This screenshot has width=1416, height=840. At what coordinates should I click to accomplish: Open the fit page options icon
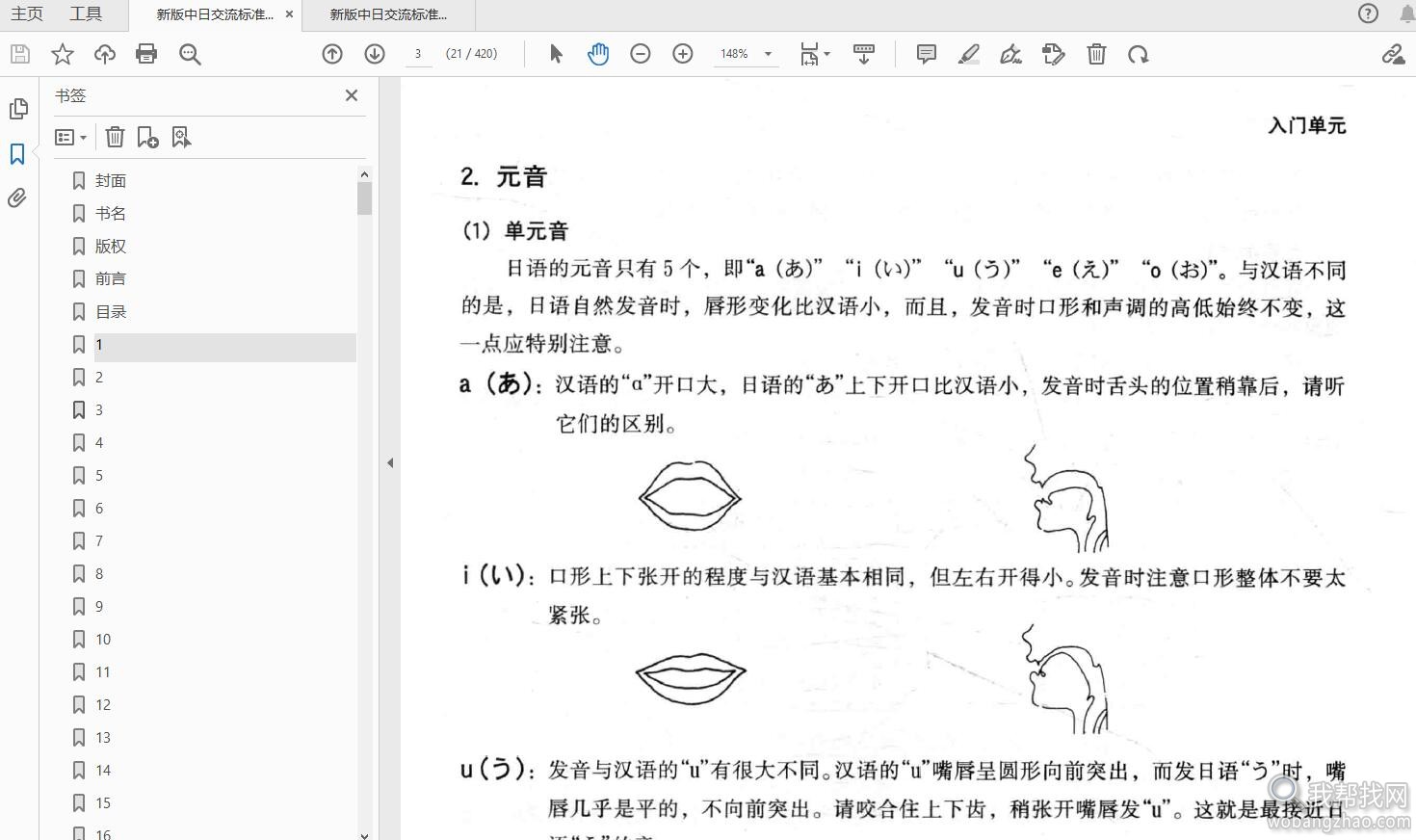pyautogui.click(x=814, y=54)
